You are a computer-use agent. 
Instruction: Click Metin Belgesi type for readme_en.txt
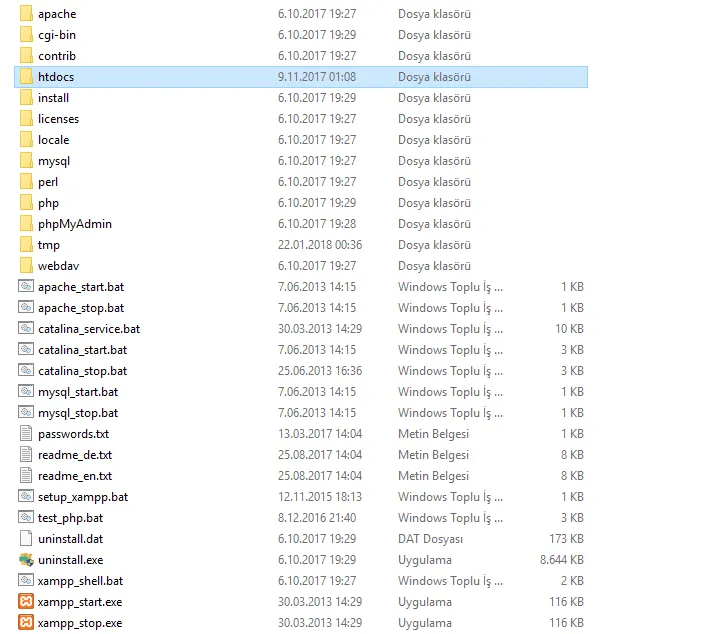[x=433, y=476]
